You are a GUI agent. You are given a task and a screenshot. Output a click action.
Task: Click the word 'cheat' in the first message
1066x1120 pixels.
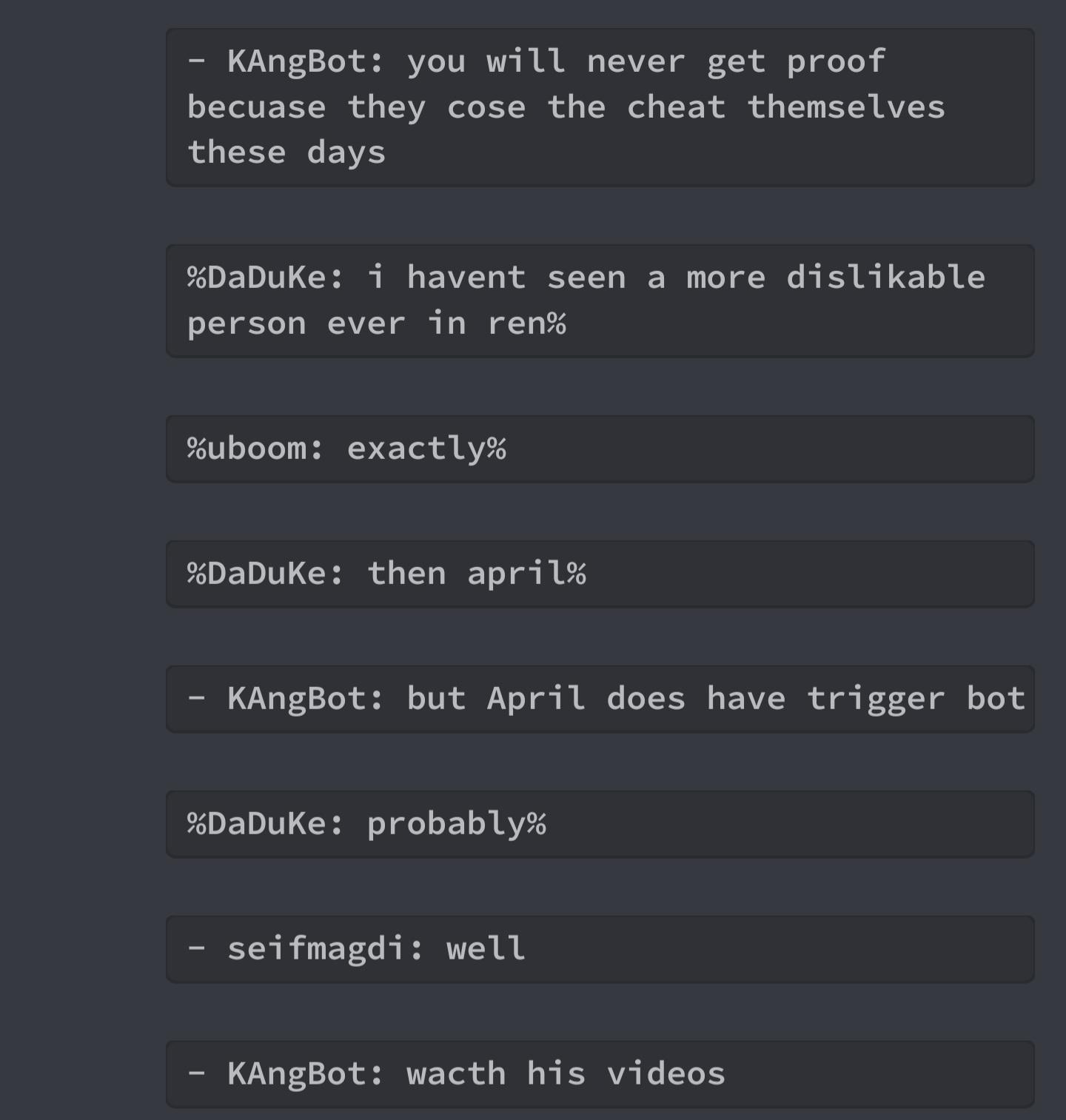676,107
